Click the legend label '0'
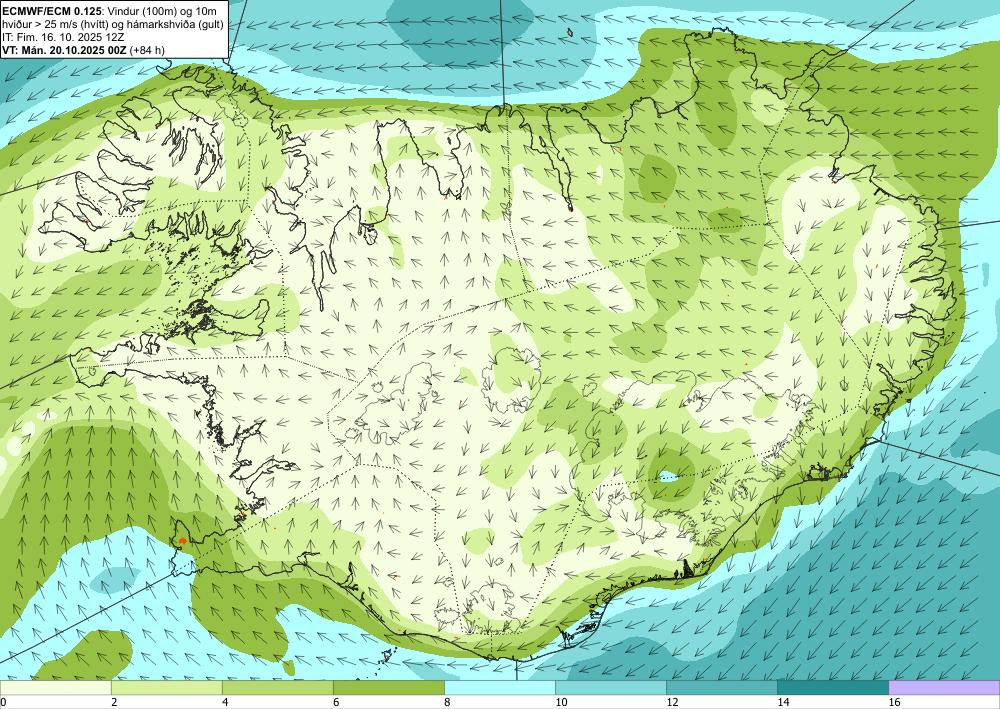The height and width of the screenshot is (709, 1000). click(3, 702)
